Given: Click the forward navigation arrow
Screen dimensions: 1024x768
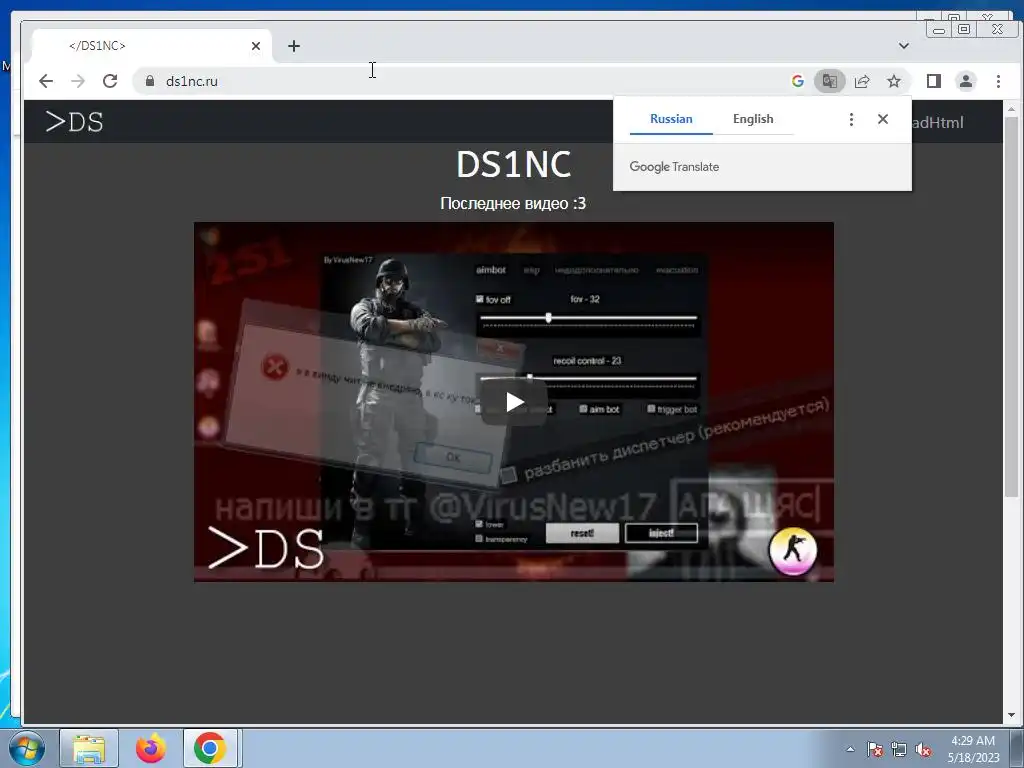Looking at the screenshot, I should tap(78, 81).
